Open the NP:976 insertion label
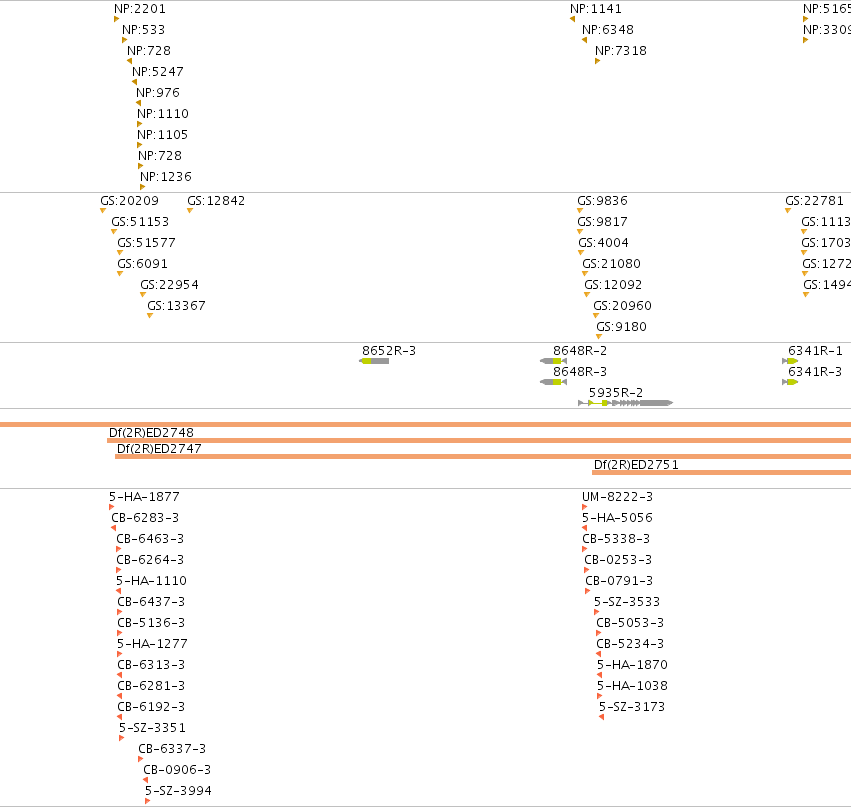 [x=158, y=93]
